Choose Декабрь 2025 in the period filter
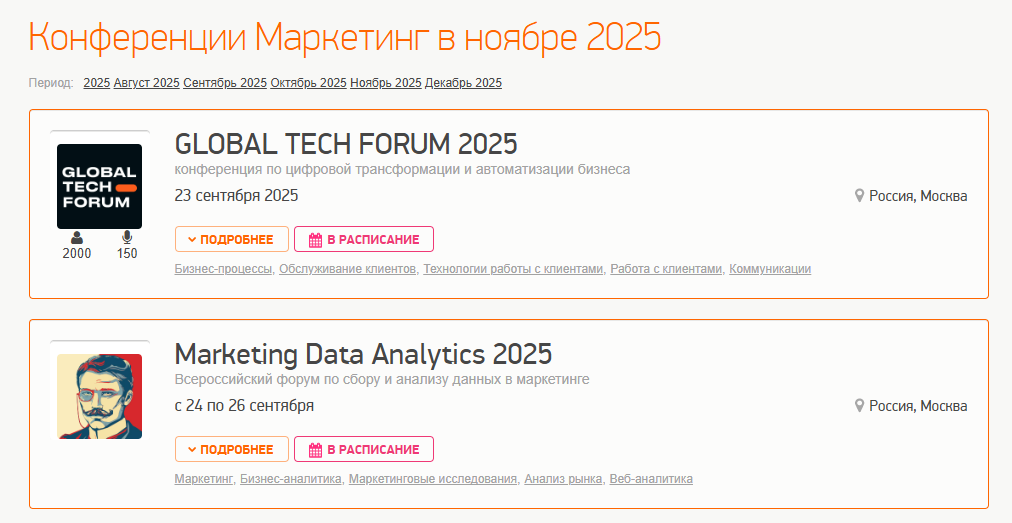Image resolution: width=1012 pixels, height=523 pixels. tap(463, 83)
